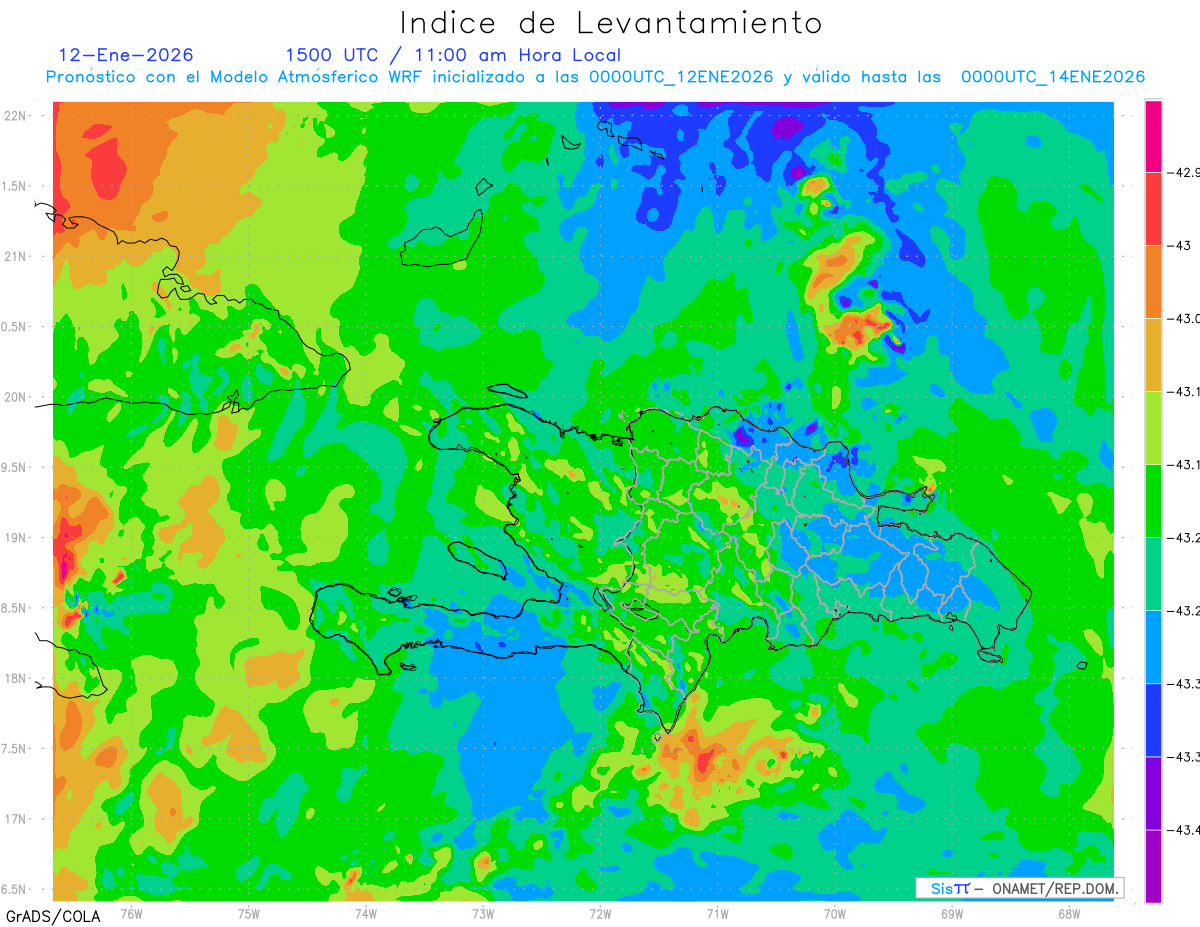Click the '22N' latitude label

pyautogui.click(x=17, y=115)
